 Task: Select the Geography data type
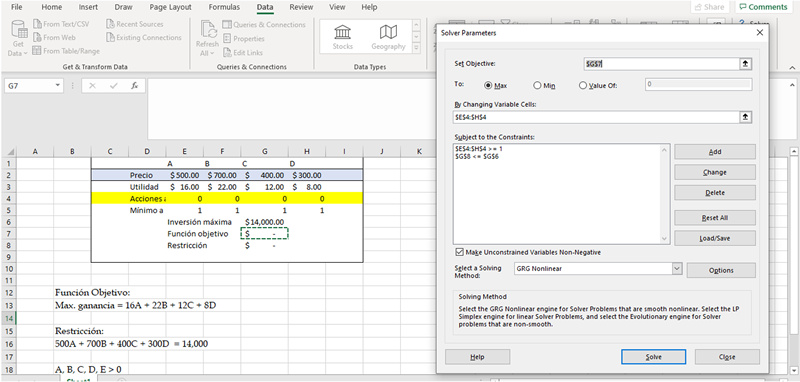coord(388,37)
